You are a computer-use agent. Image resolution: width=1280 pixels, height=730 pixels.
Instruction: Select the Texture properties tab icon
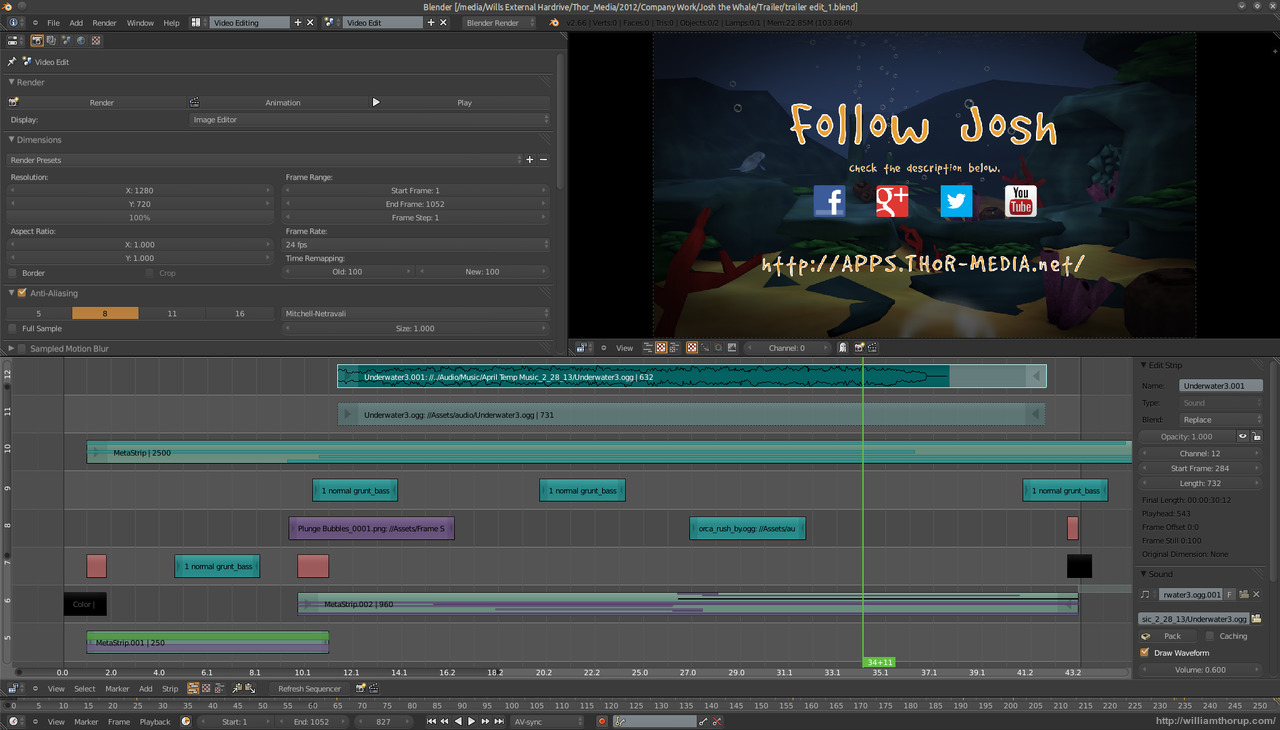[96, 41]
